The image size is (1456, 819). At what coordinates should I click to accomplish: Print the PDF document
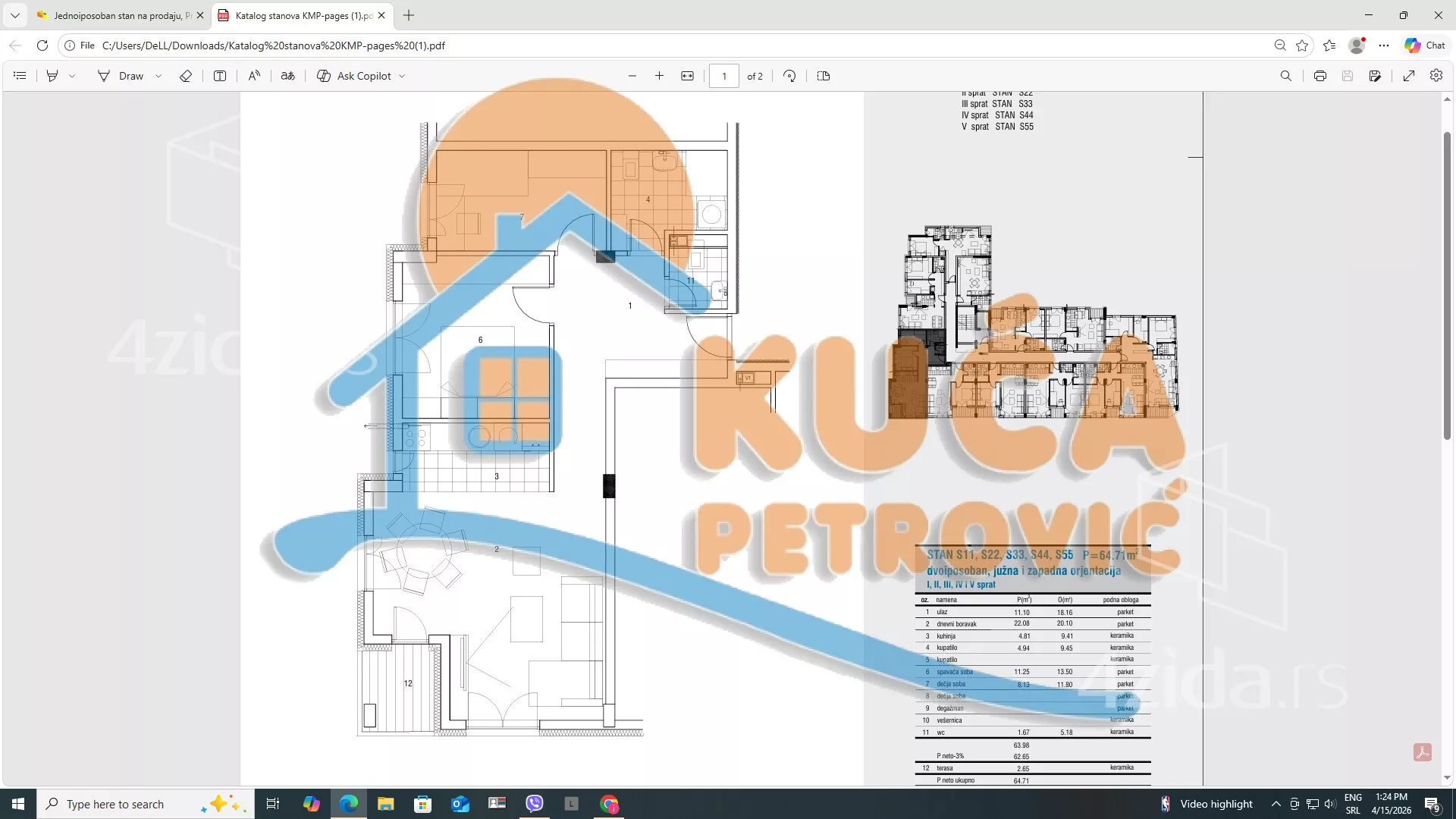1320,76
